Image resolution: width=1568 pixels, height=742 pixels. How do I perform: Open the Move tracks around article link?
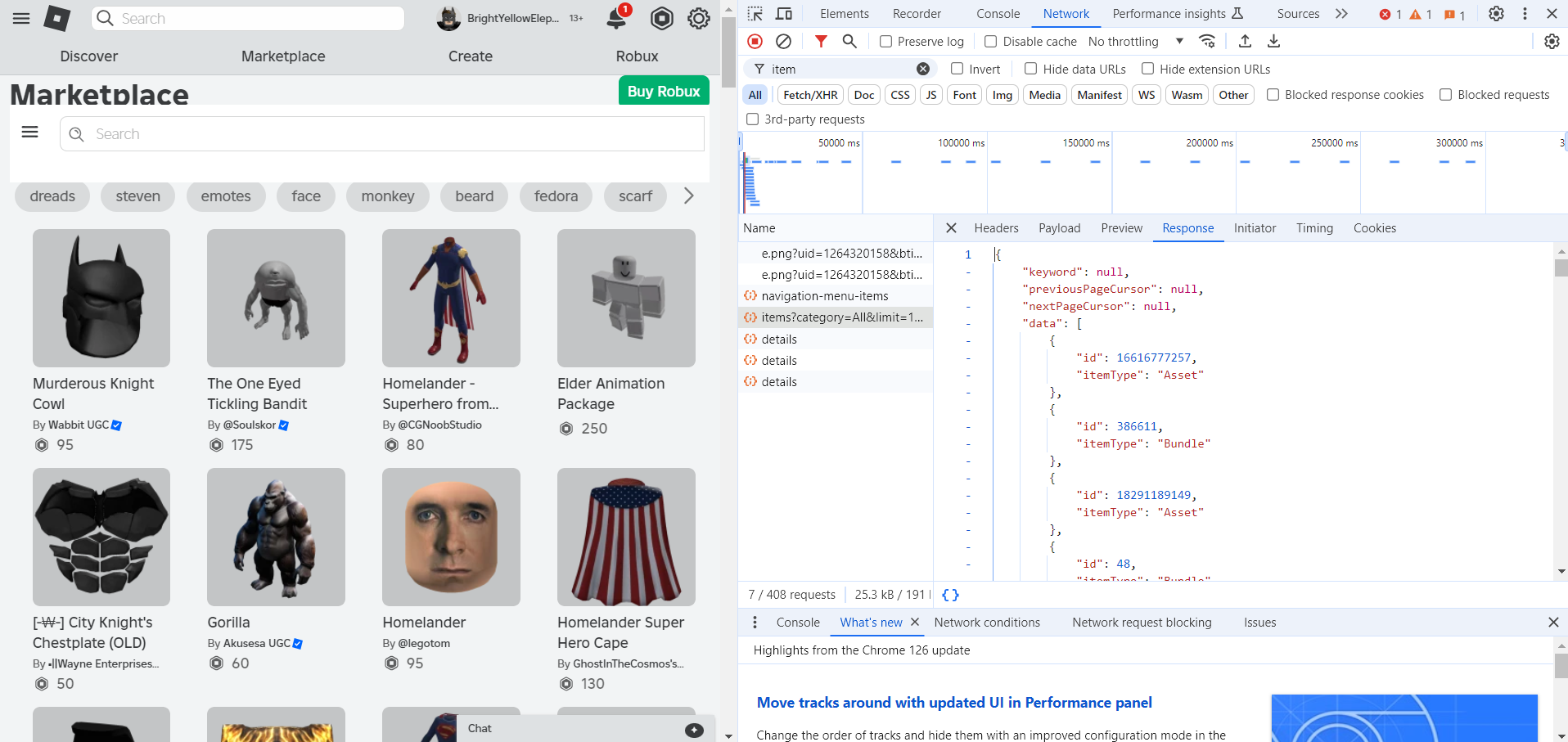(954, 703)
